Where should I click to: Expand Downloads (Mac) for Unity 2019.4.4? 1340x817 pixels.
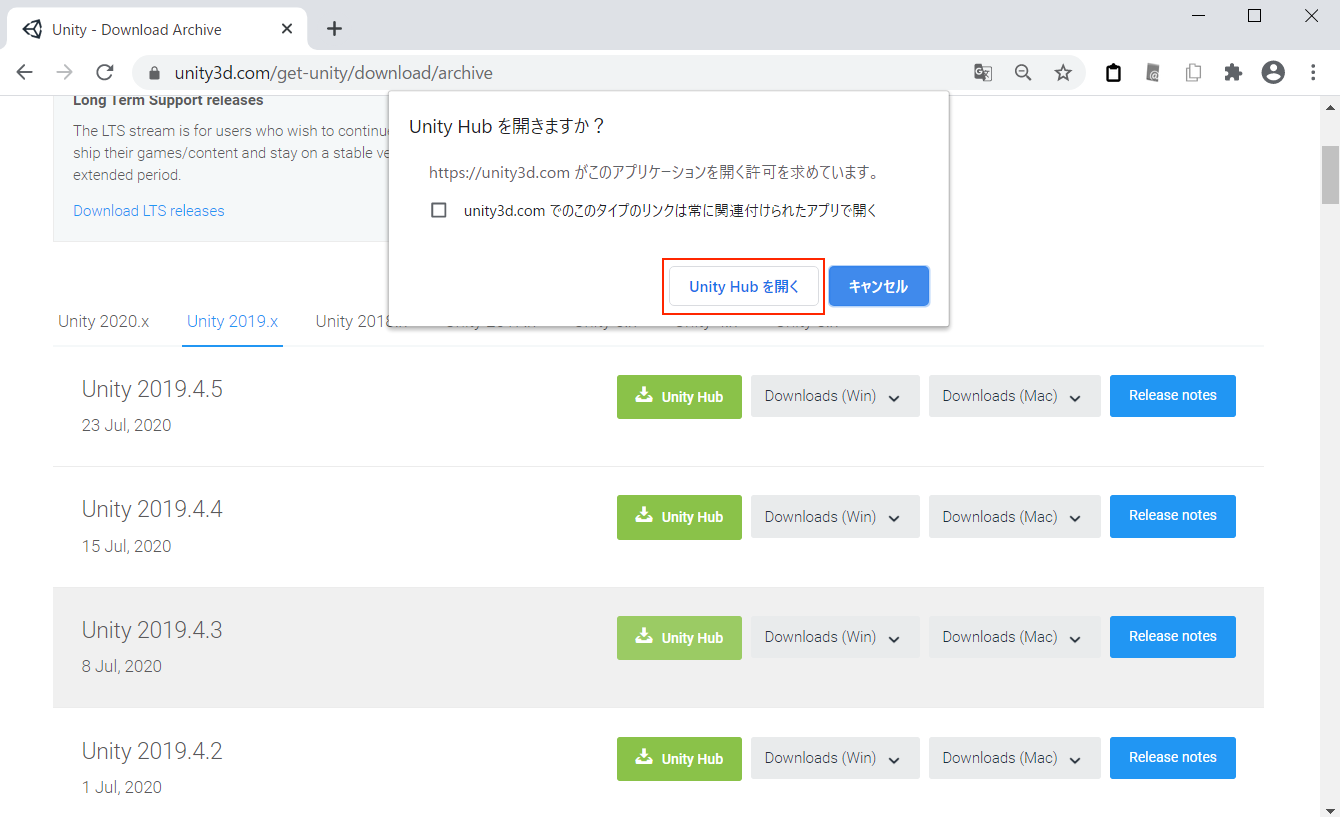1014,517
